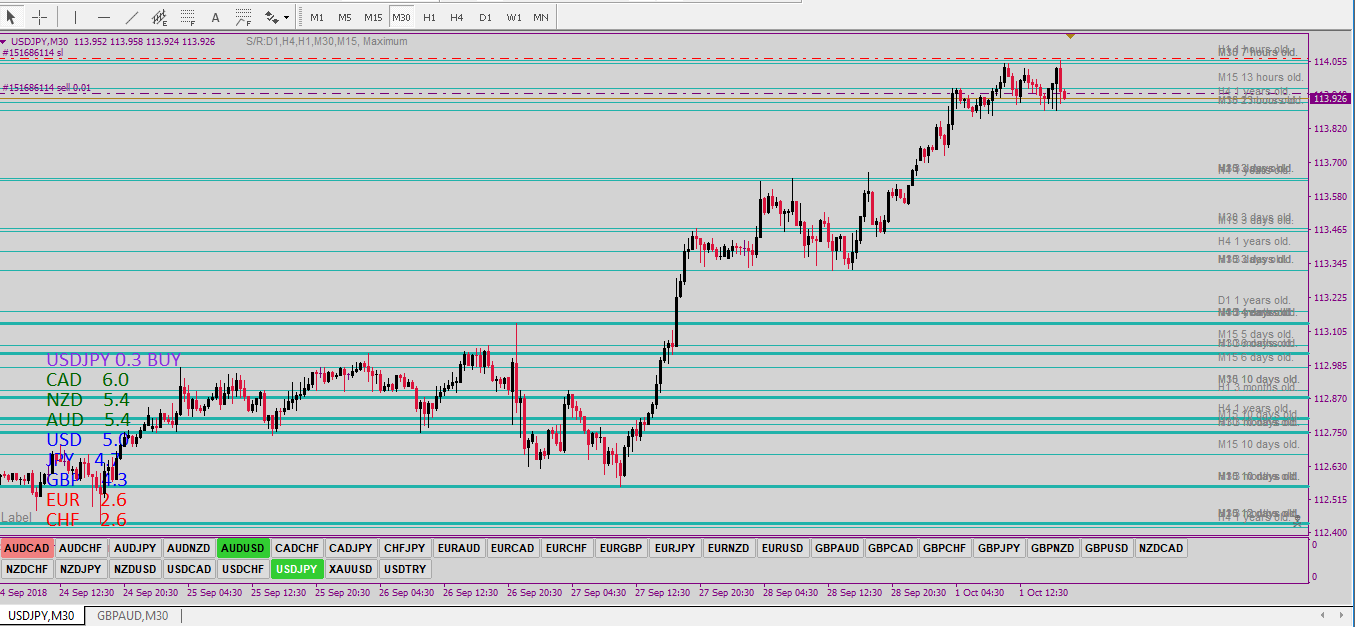Open the Arrows tool dropdown arrow

click(287, 17)
